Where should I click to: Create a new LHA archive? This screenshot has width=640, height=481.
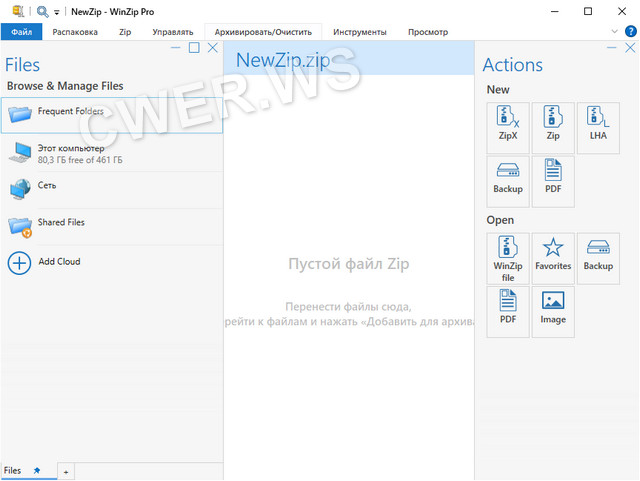(x=598, y=127)
